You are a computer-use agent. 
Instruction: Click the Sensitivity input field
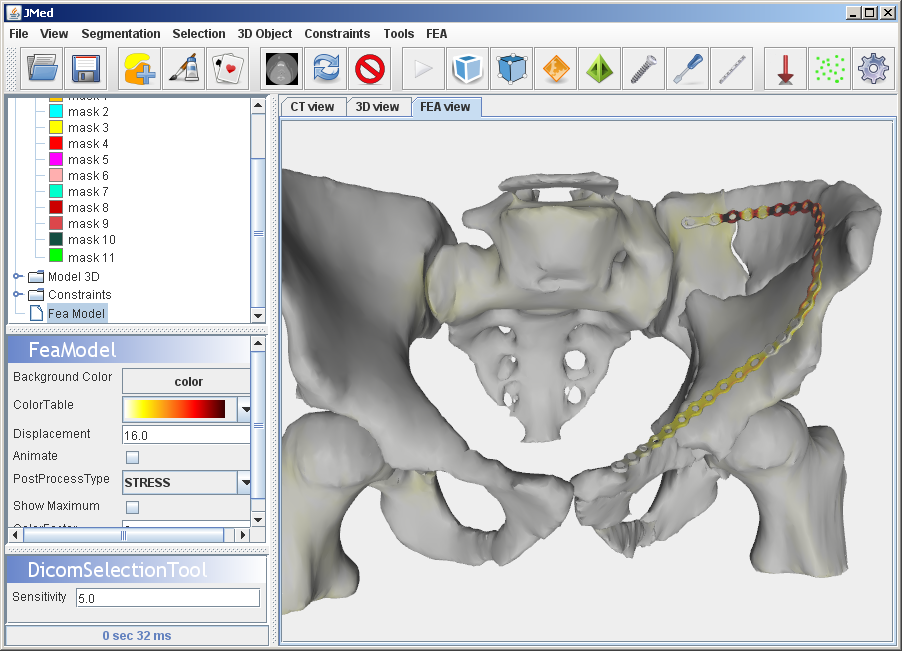pyautogui.click(x=167, y=598)
